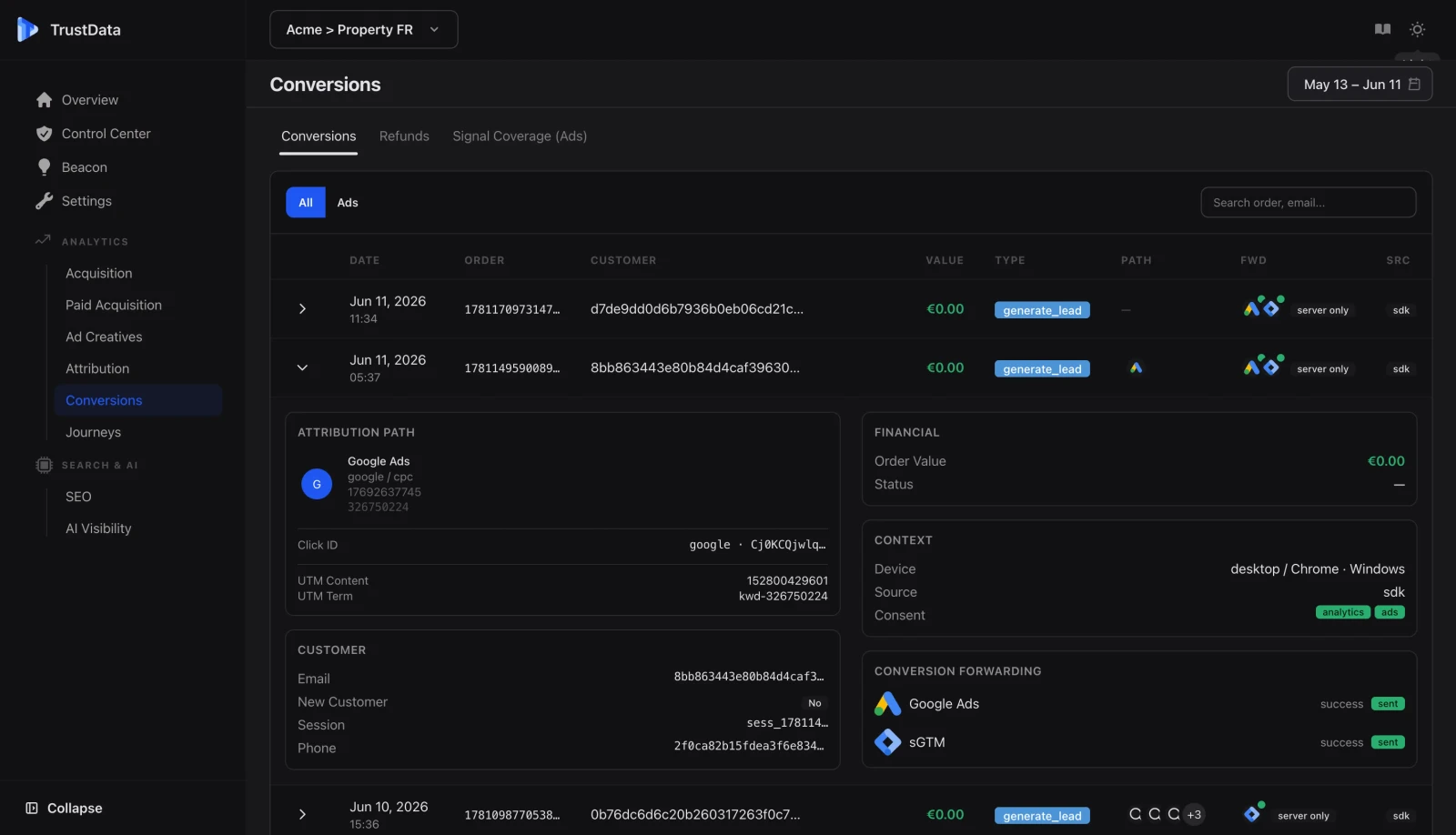Open the Paid Acquisition page

point(114,306)
